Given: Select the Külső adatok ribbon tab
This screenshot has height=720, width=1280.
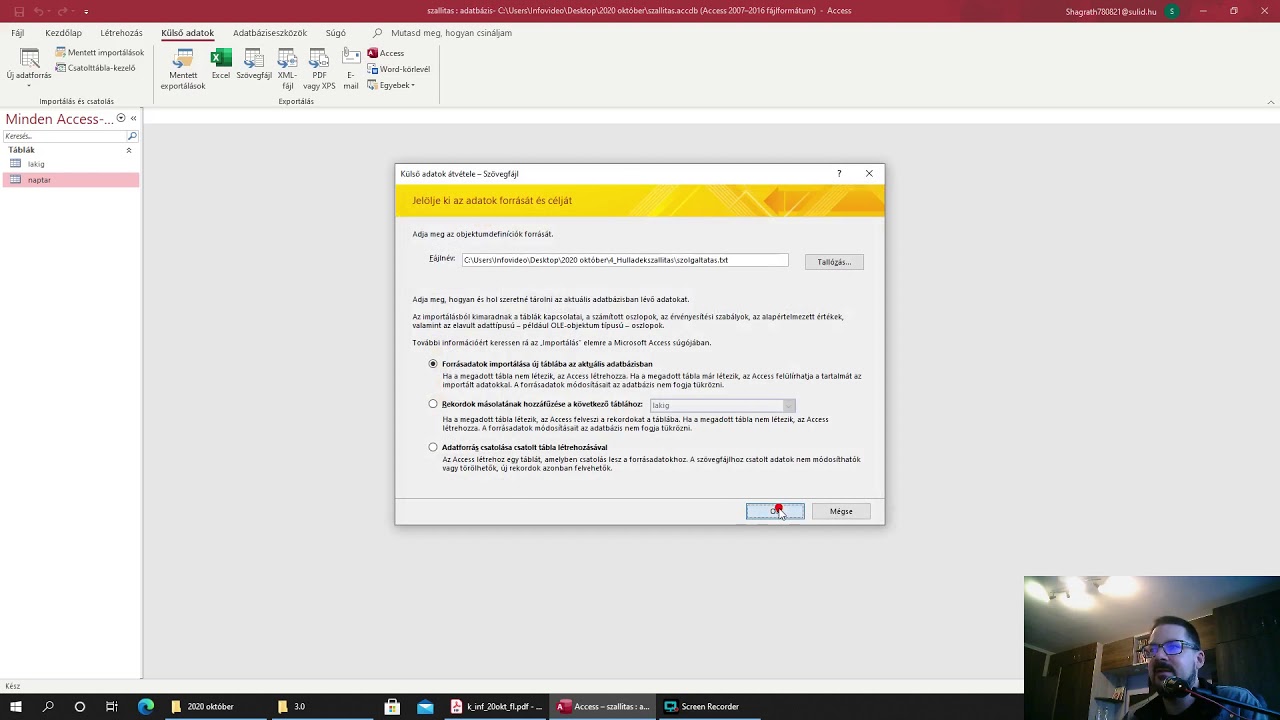Looking at the screenshot, I should (x=188, y=33).
